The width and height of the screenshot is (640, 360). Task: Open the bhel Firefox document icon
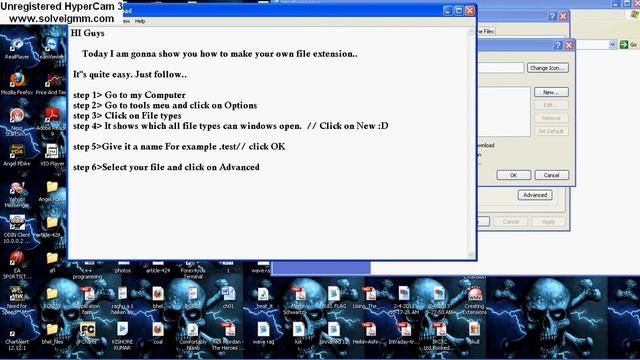click(x=158, y=294)
